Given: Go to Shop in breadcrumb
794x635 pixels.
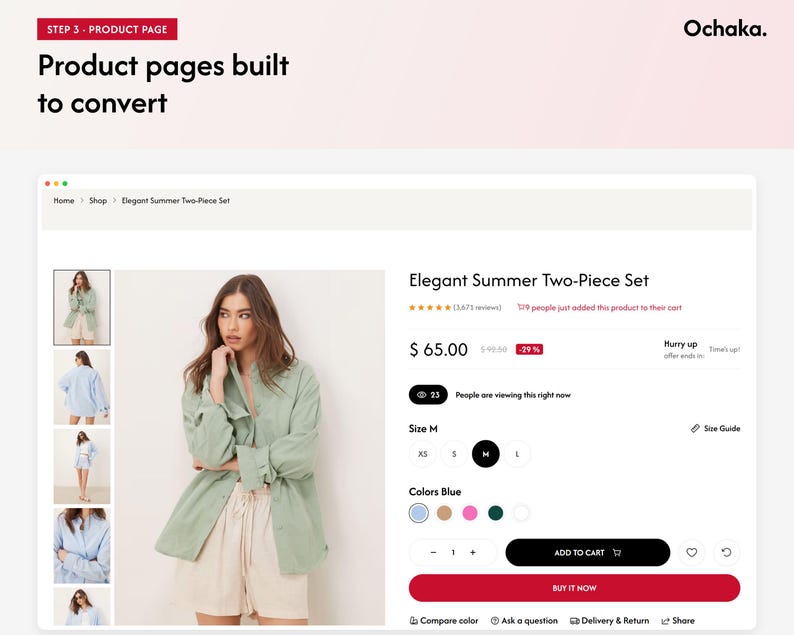Looking at the screenshot, I should (x=98, y=201).
